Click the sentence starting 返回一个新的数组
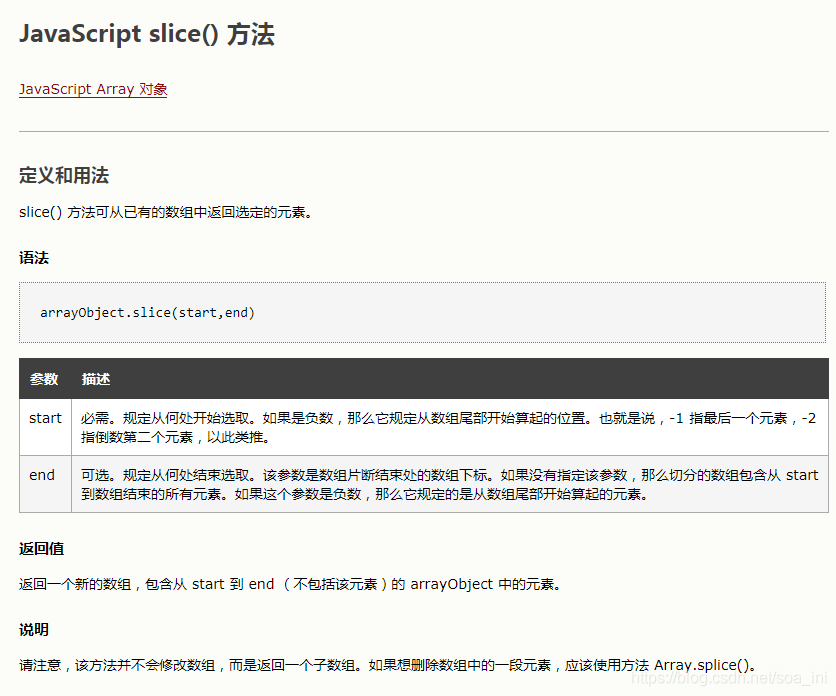This screenshot has width=836, height=696. (x=291, y=585)
